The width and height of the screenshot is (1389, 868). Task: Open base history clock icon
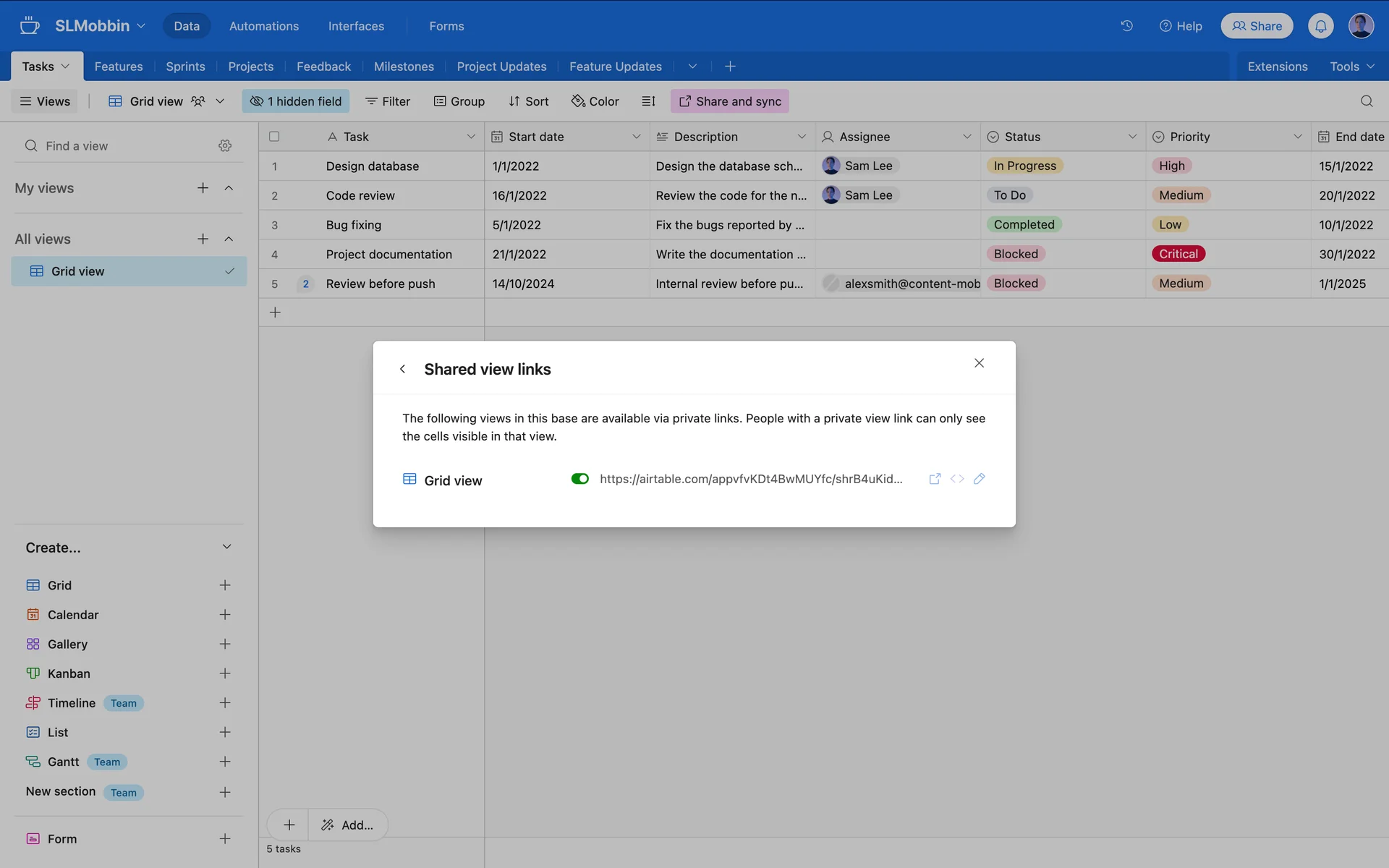(x=1126, y=26)
